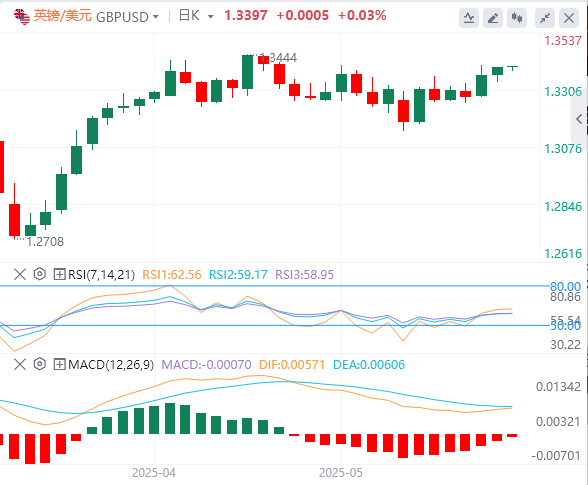
Task: Click the 0.00321 MACD axis label
Action: point(558,422)
